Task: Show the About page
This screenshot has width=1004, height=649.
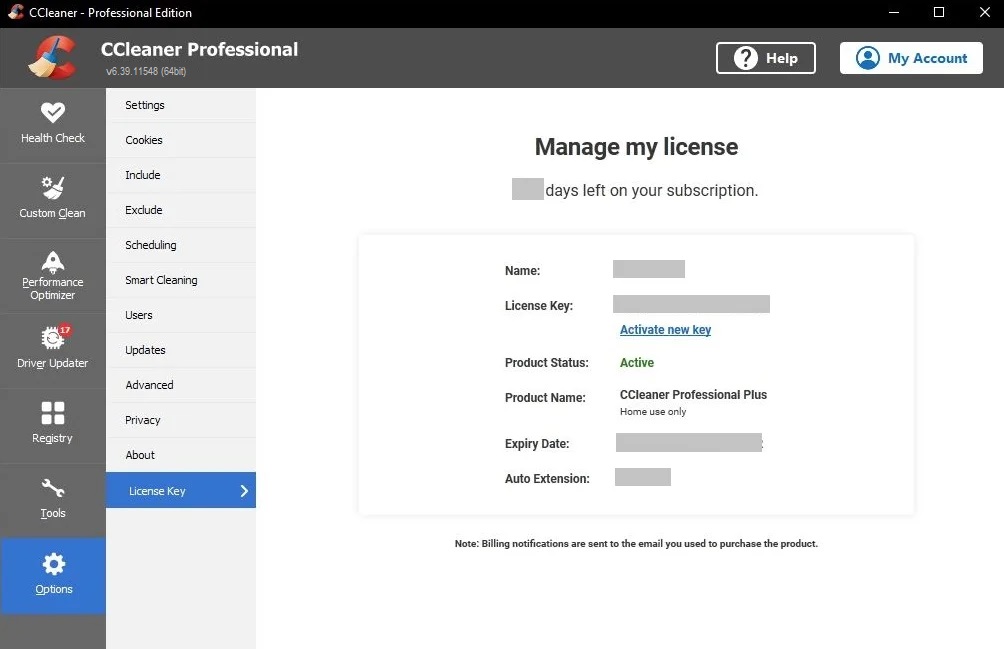Action: coord(181,455)
